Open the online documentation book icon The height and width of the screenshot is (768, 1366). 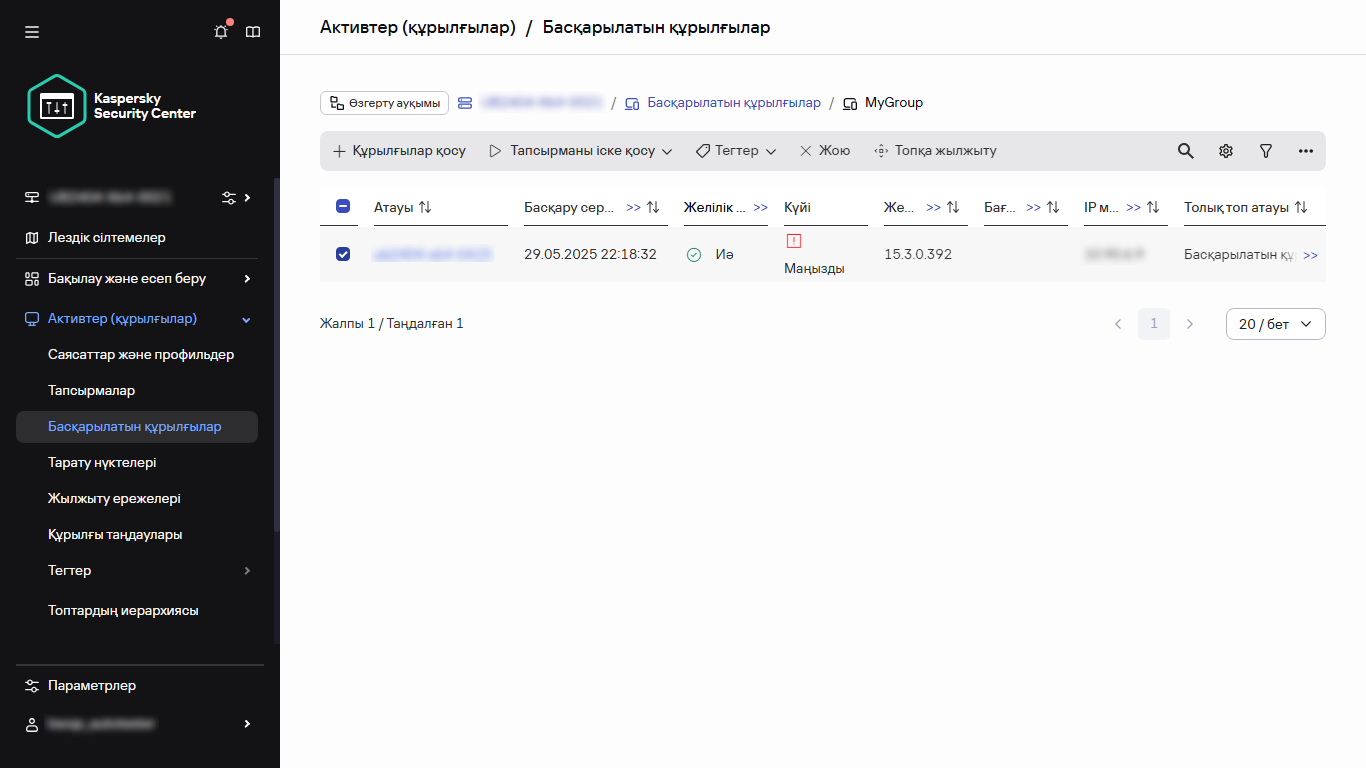[x=253, y=31]
